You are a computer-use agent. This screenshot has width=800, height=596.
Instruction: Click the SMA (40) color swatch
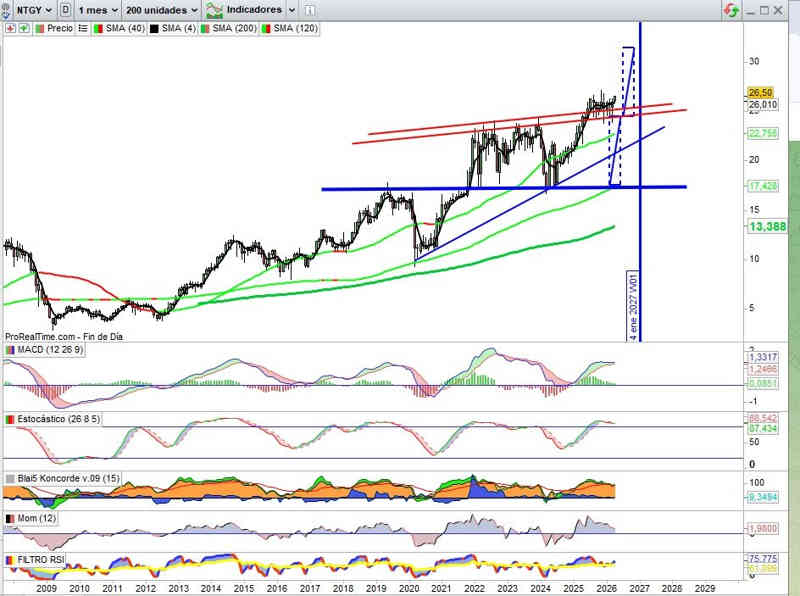pyautogui.click(x=98, y=29)
